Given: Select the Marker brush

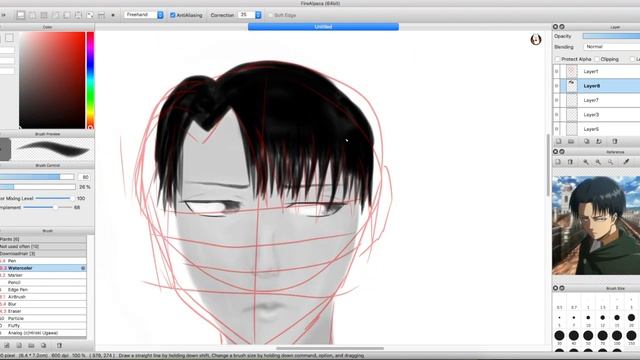Looking at the screenshot, I should point(43,276).
